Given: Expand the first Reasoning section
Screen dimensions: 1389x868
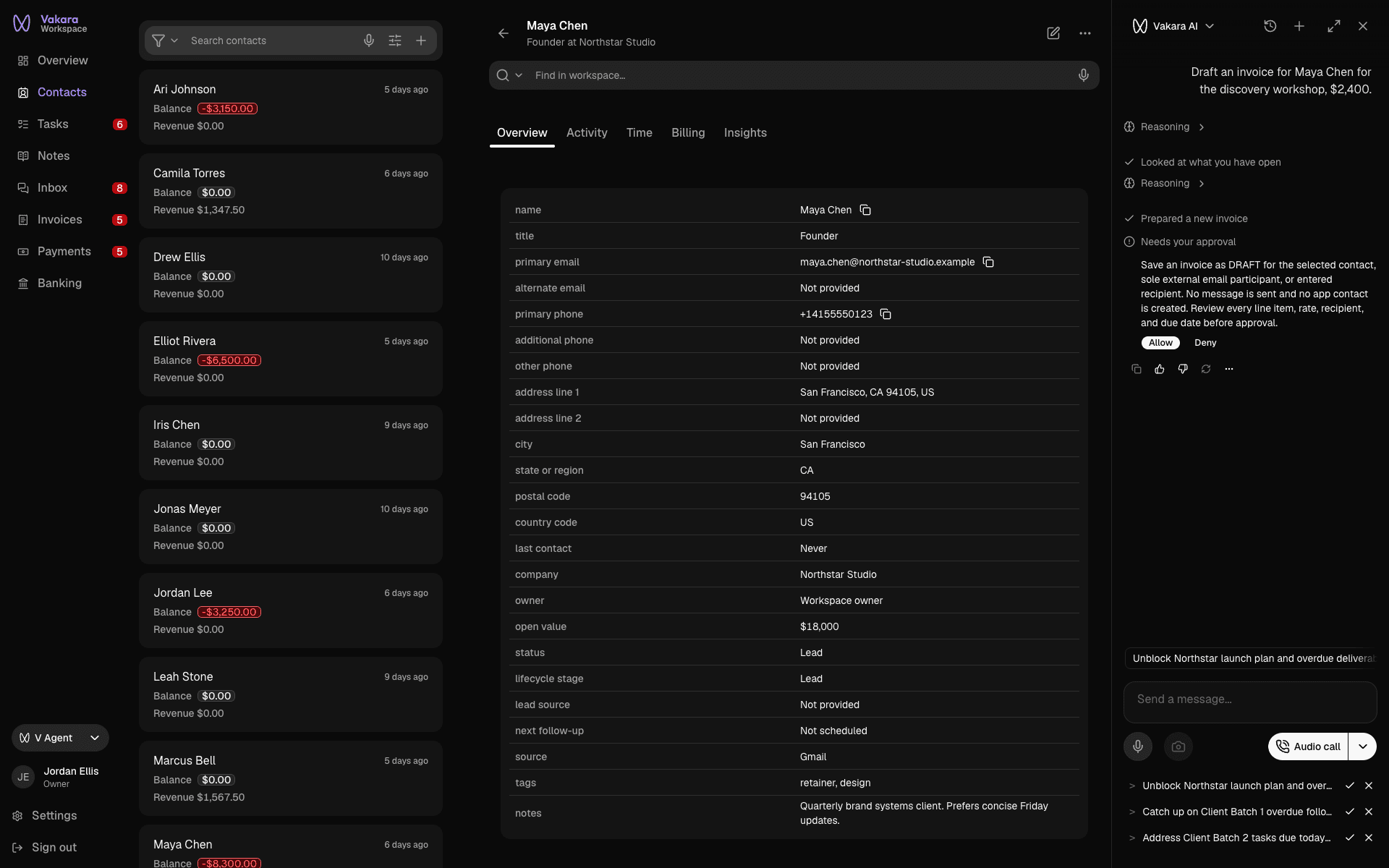Looking at the screenshot, I should pyautogui.click(x=1165, y=127).
